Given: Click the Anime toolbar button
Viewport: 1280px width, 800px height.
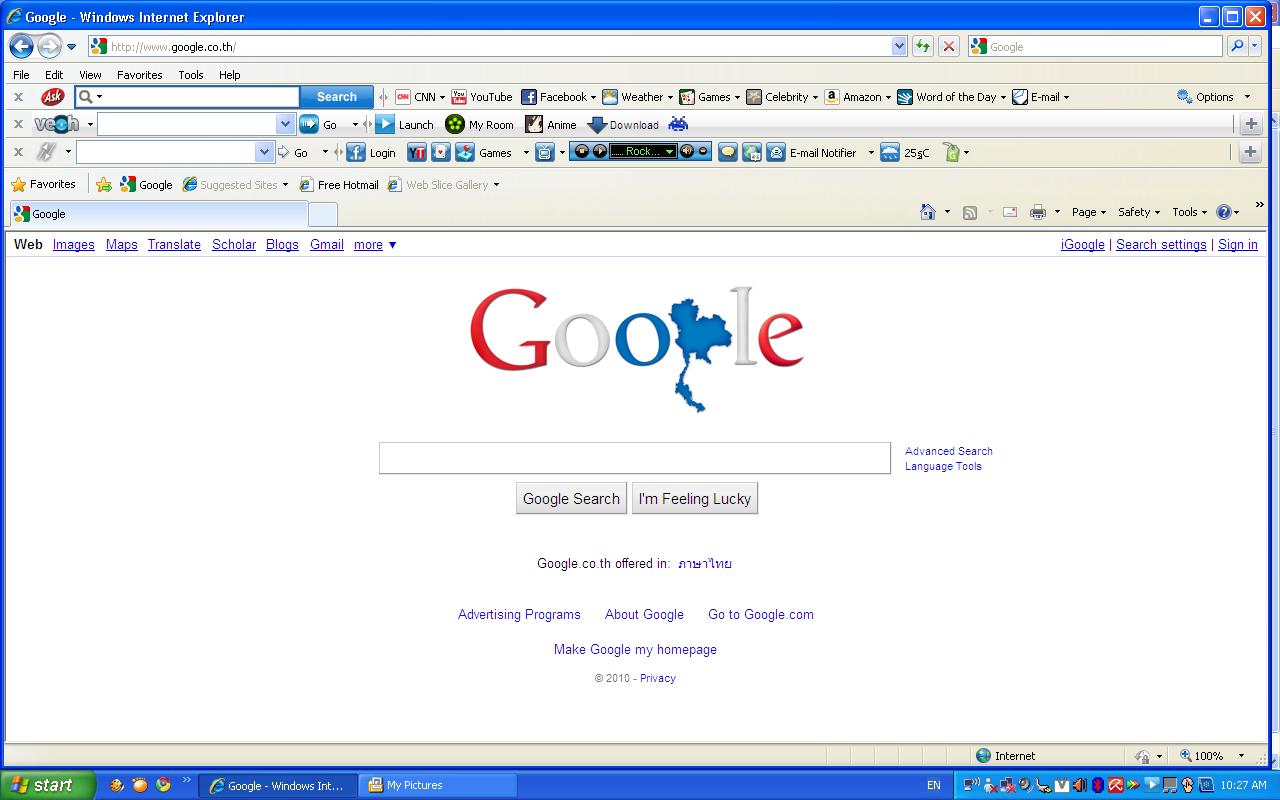Looking at the screenshot, I should pos(551,124).
